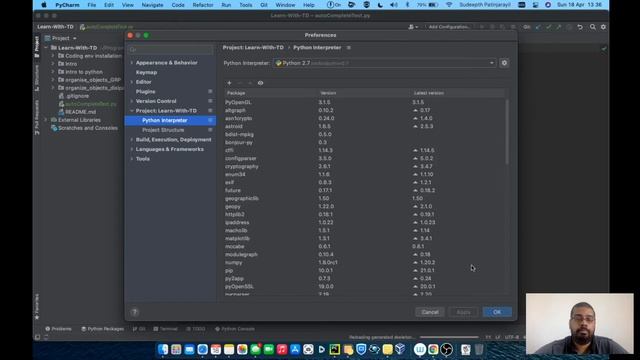Screen dimensions: 640x360
Task: Focus the Preferences search field
Action: click(x=171, y=50)
